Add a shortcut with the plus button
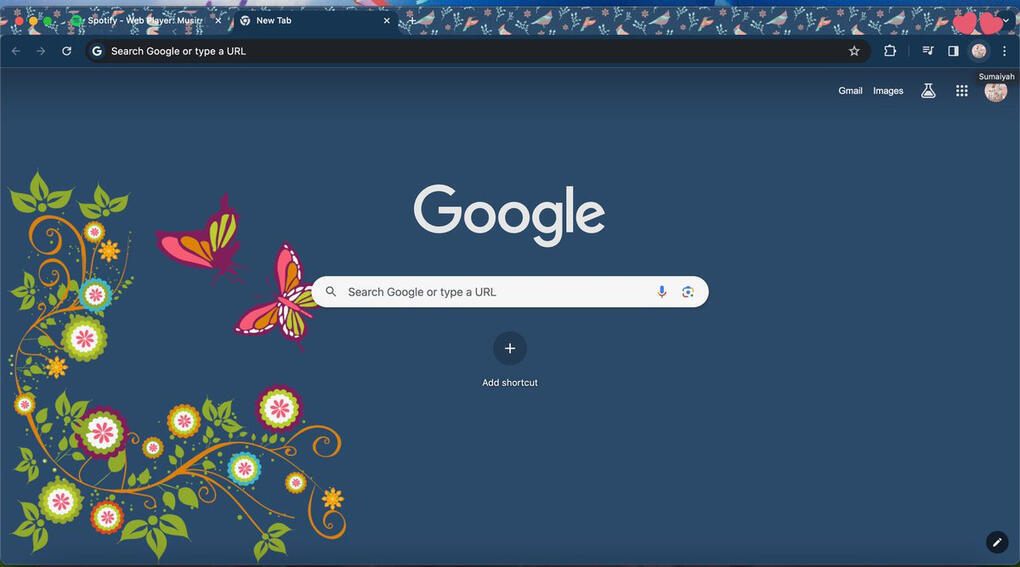 [x=510, y=349]
